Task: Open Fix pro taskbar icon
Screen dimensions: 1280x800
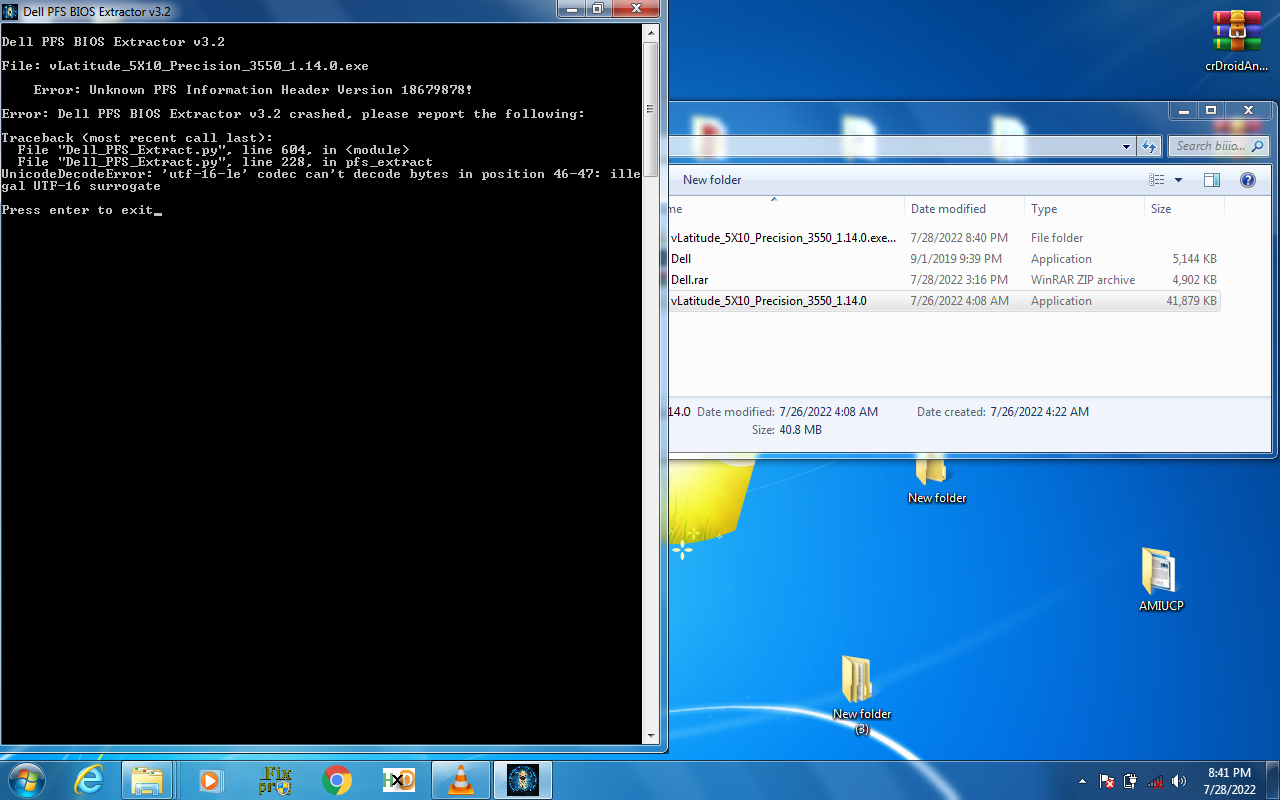Action: 274,779
